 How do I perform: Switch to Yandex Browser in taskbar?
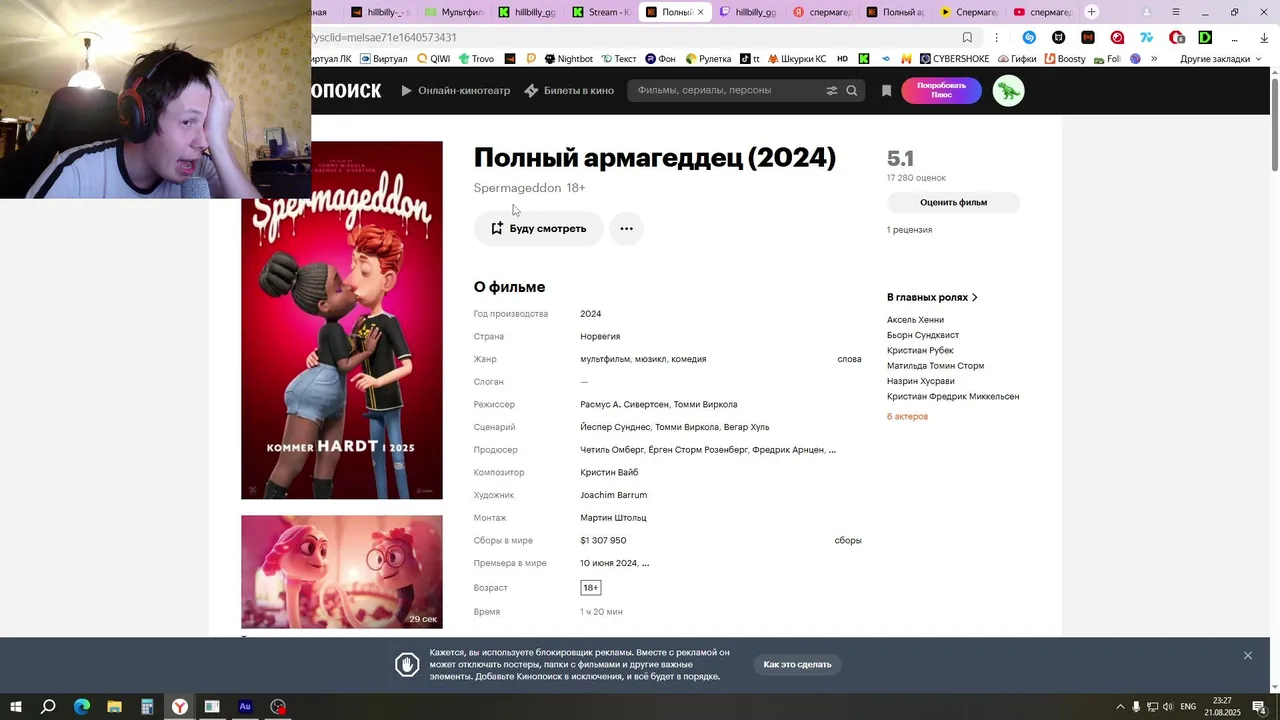pos(180,707)
